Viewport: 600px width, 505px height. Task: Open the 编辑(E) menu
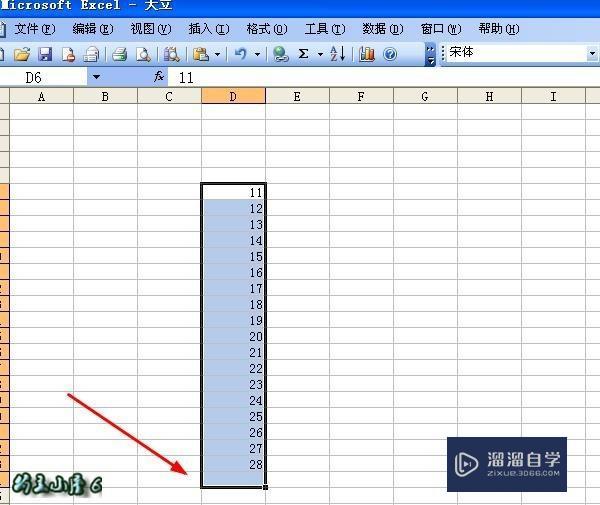[93, 29]
